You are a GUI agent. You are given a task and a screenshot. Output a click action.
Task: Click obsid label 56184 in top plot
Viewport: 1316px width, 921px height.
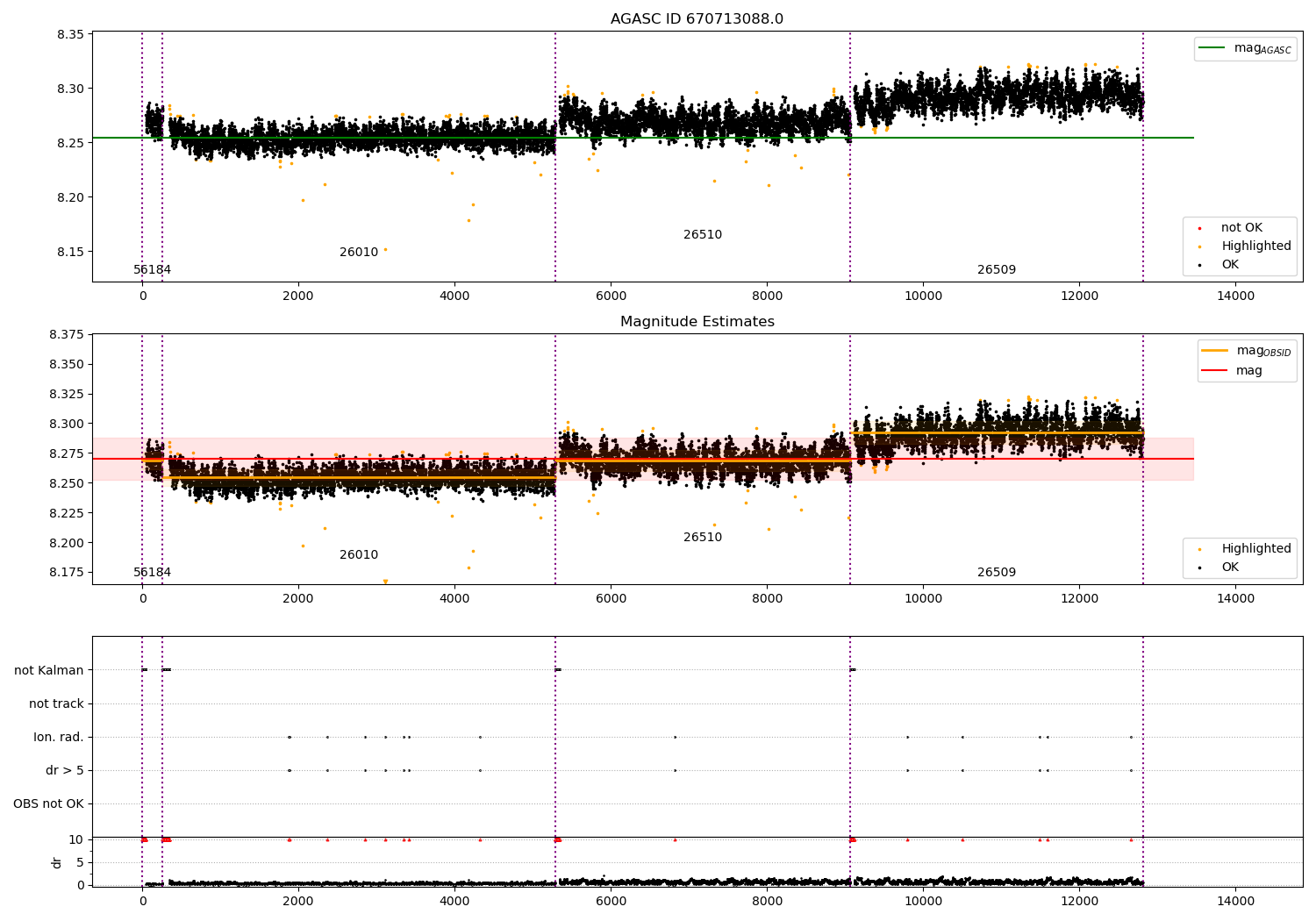[153, 270]
